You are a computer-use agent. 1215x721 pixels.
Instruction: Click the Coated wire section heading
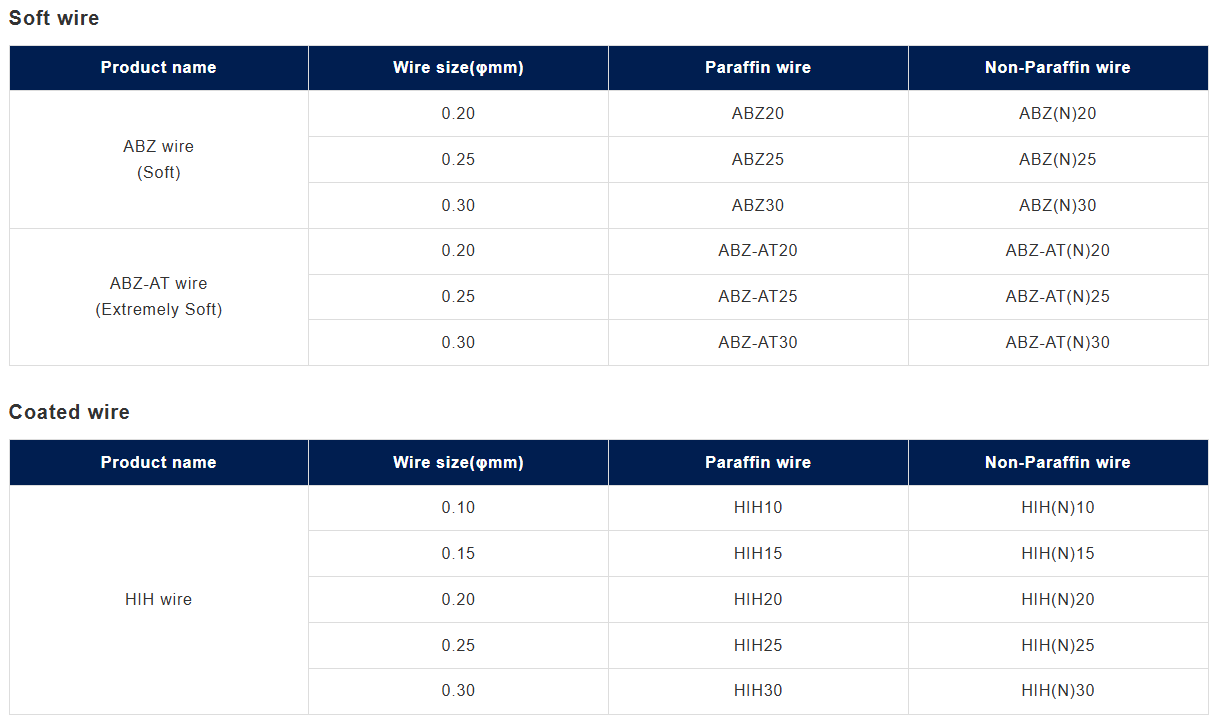pyautogui.click(x=69, y=412)
